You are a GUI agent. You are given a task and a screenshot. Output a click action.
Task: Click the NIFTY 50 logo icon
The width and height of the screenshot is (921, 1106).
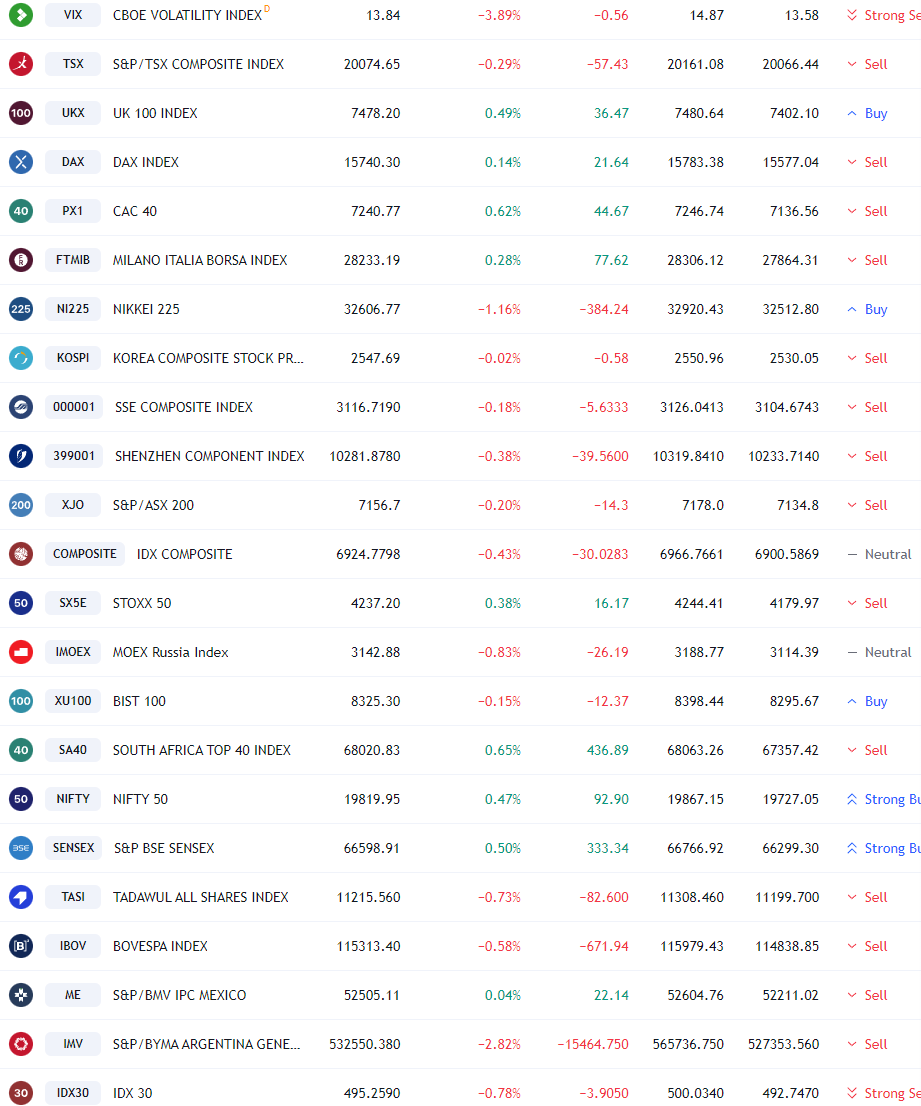pos(21,799)
